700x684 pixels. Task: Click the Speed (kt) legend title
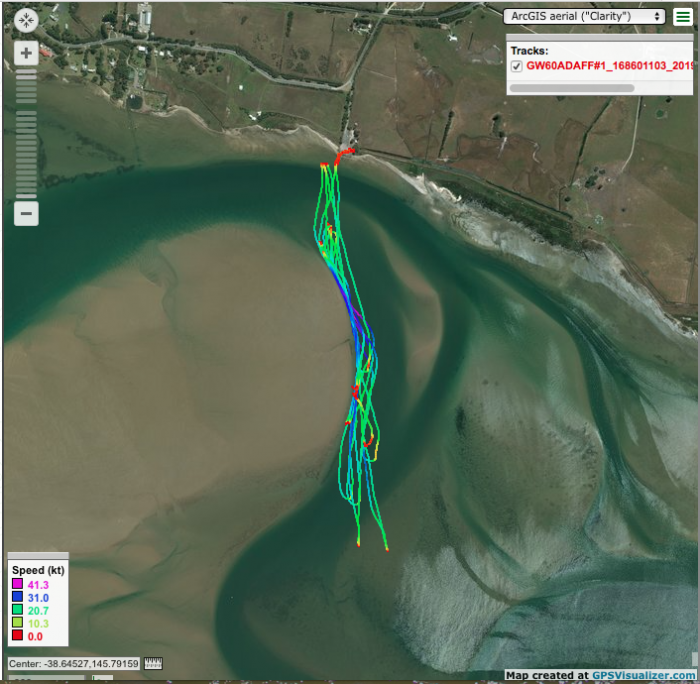39,570
